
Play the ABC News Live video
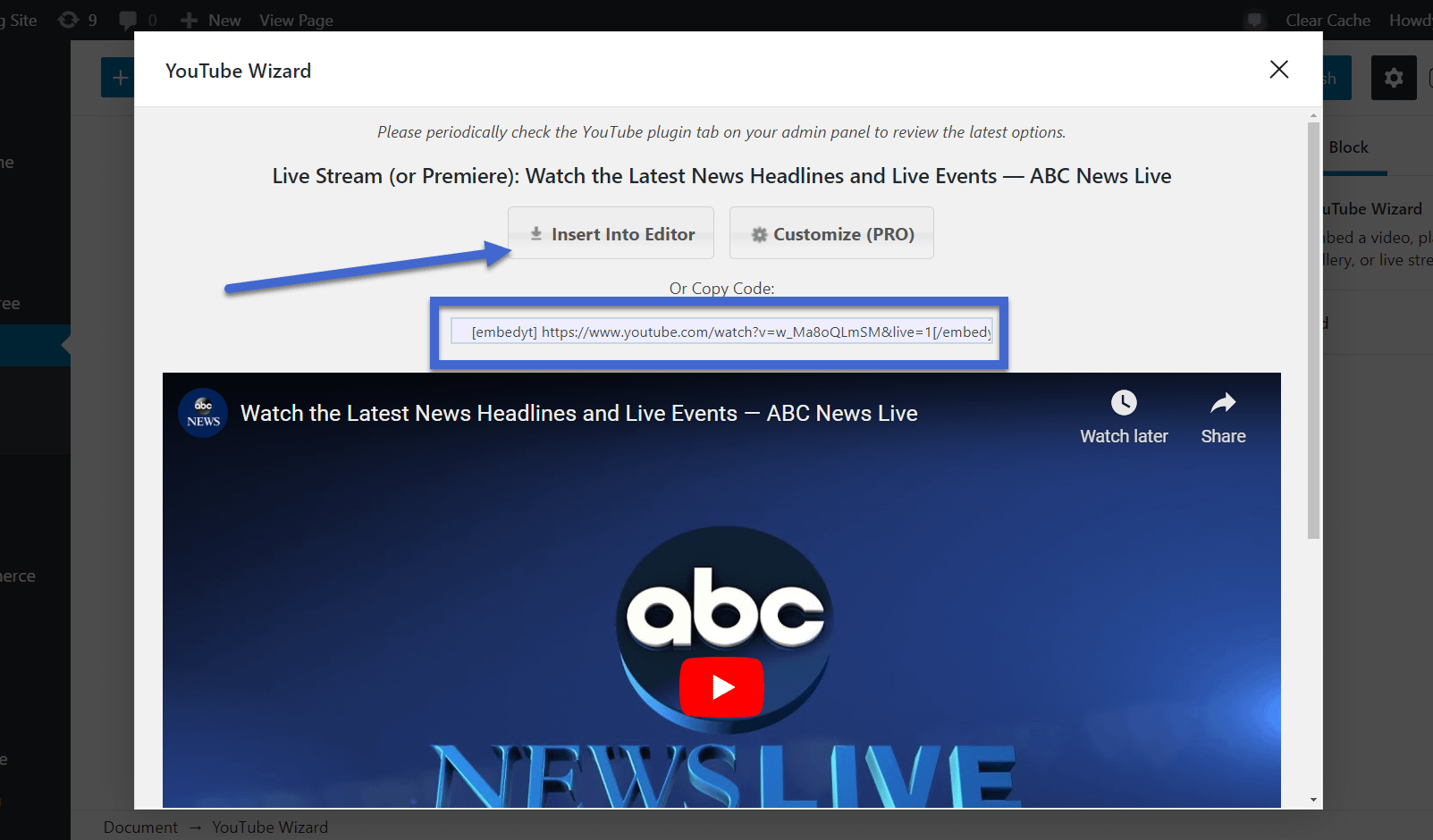[721, 686]
